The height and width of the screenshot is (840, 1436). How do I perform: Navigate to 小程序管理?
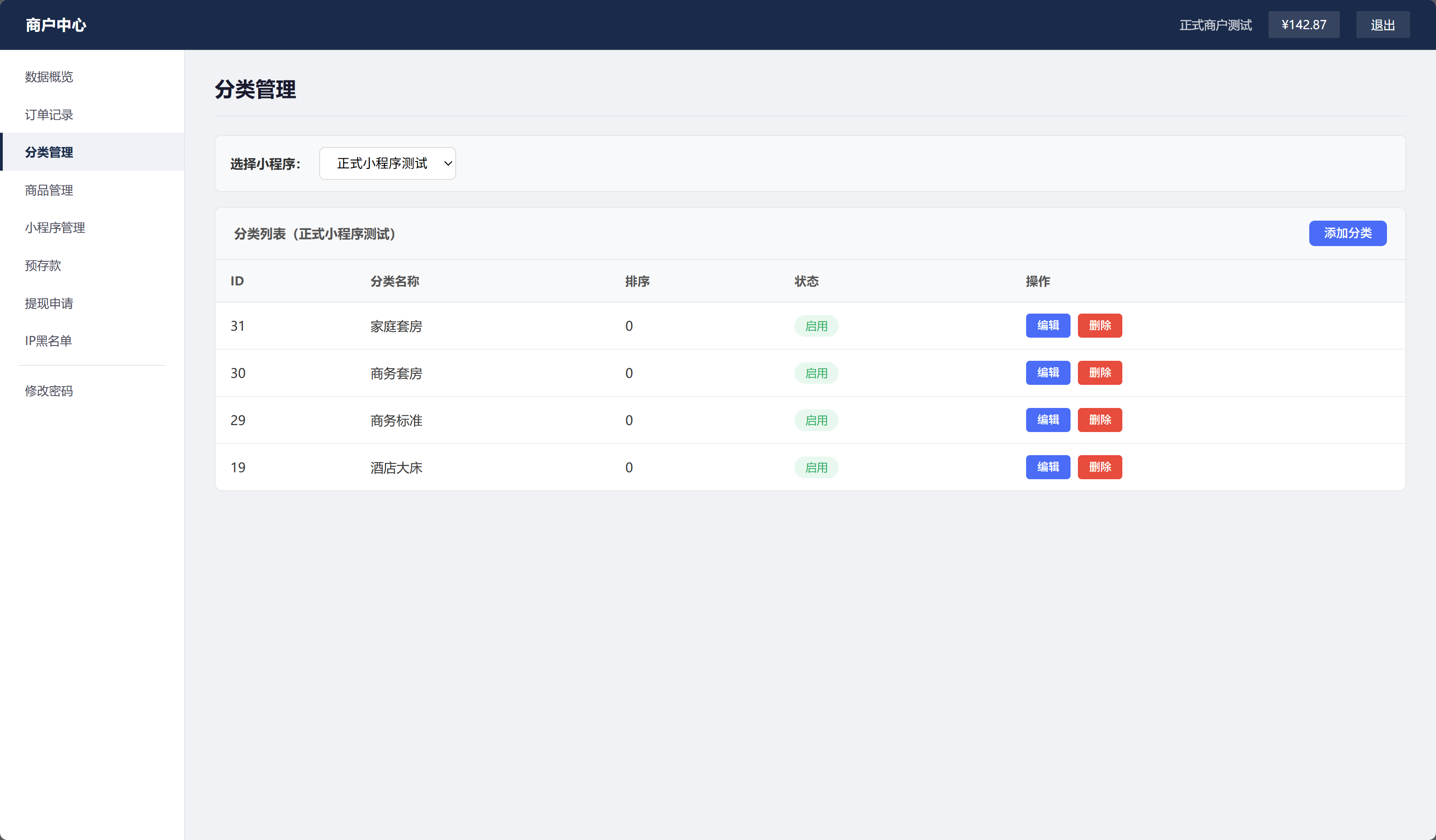click(x=93, y=228)
